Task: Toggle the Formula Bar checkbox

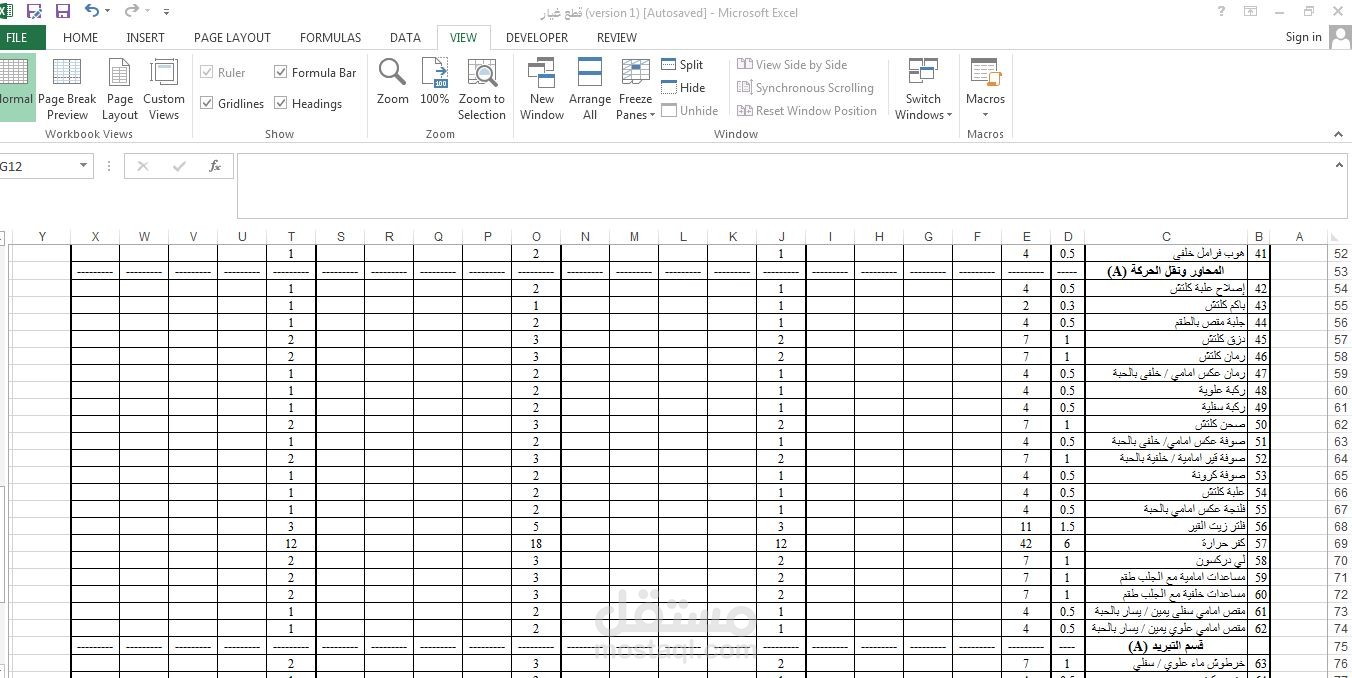Action: (x=281, y=73)
